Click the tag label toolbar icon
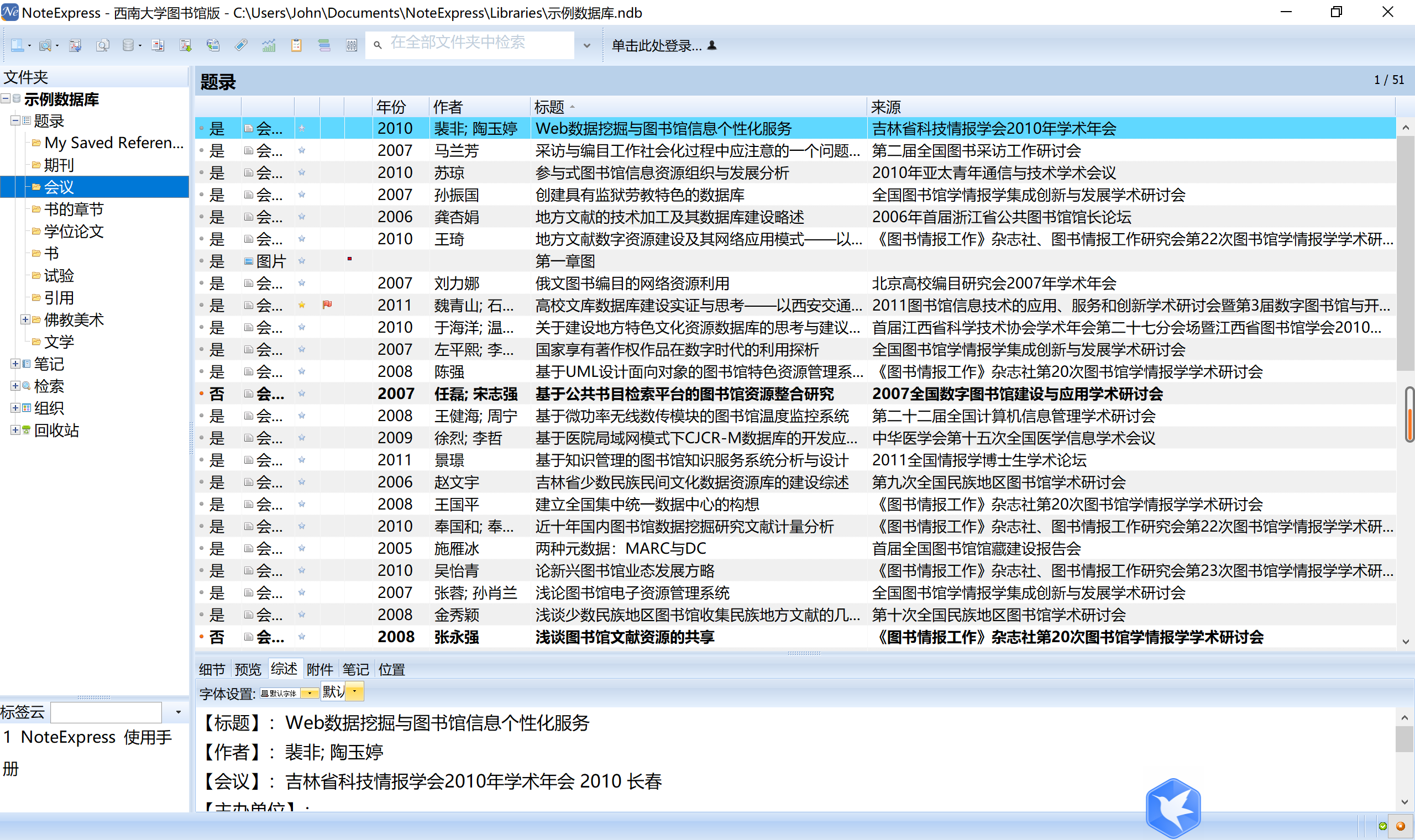 pyautogui.click(x=241, y=45)
